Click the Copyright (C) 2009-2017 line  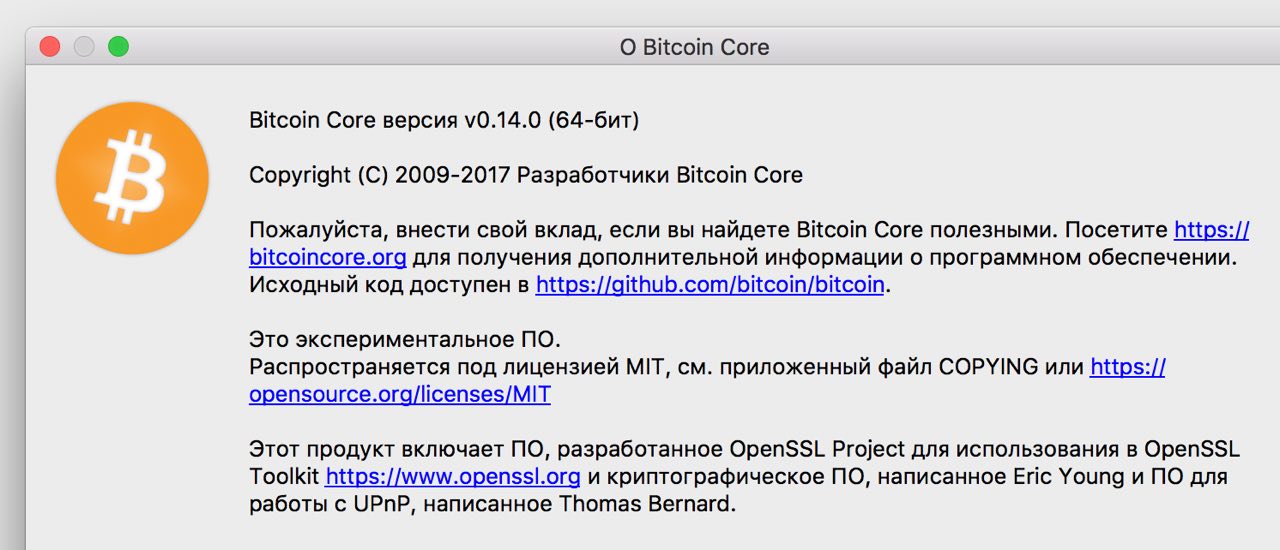point(526,175)
